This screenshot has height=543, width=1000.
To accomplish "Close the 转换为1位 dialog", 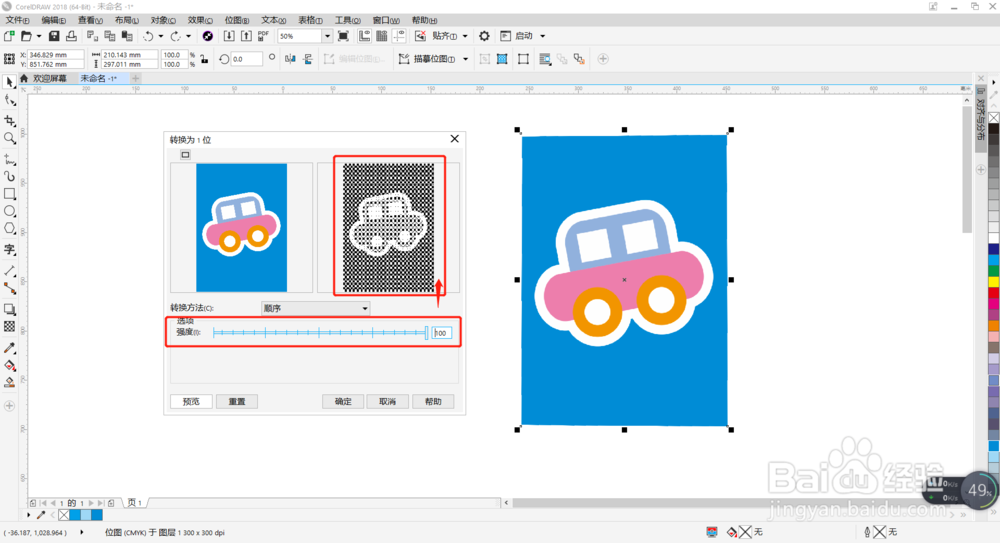I will [x=455, y=139].
